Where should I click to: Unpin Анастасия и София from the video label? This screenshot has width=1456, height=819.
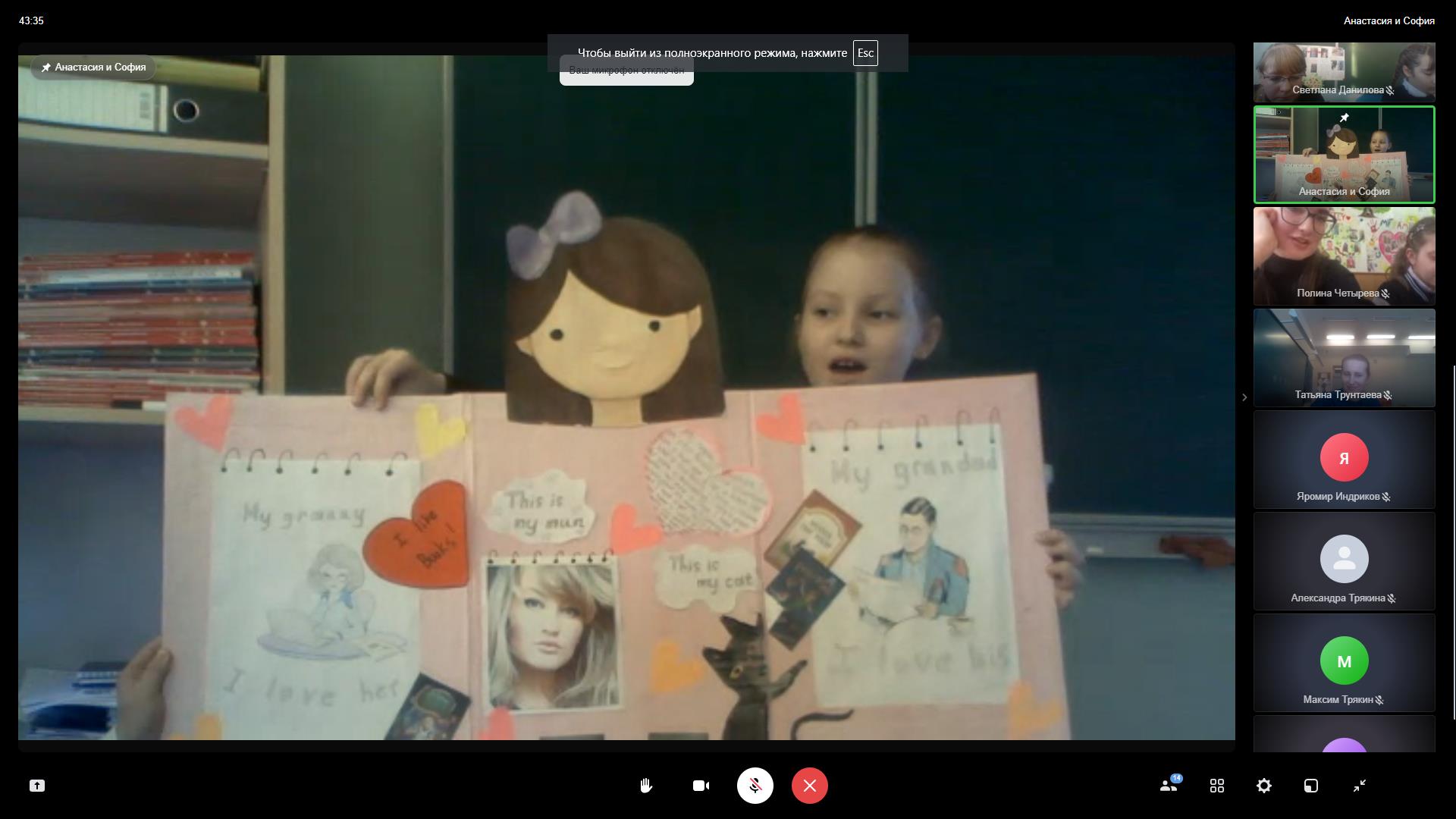pyautogui.click(x=46, y=67)
